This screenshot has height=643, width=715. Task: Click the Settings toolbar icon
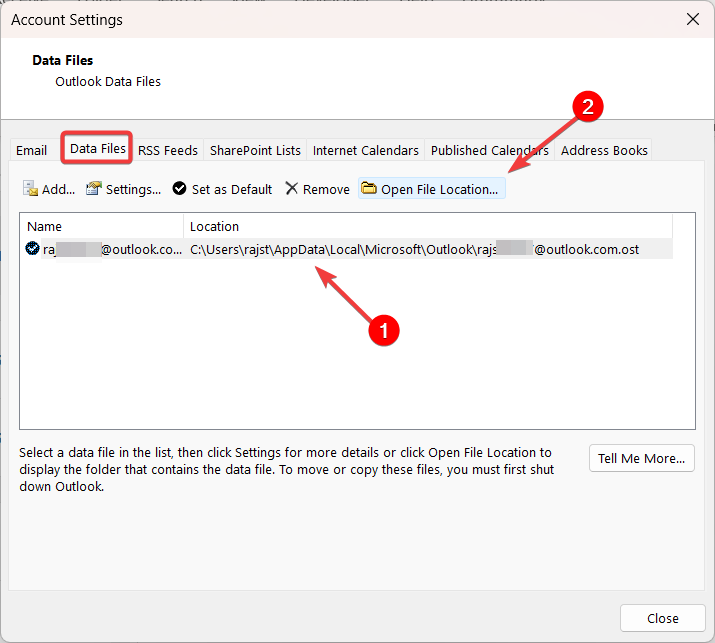tap(93, 188)
